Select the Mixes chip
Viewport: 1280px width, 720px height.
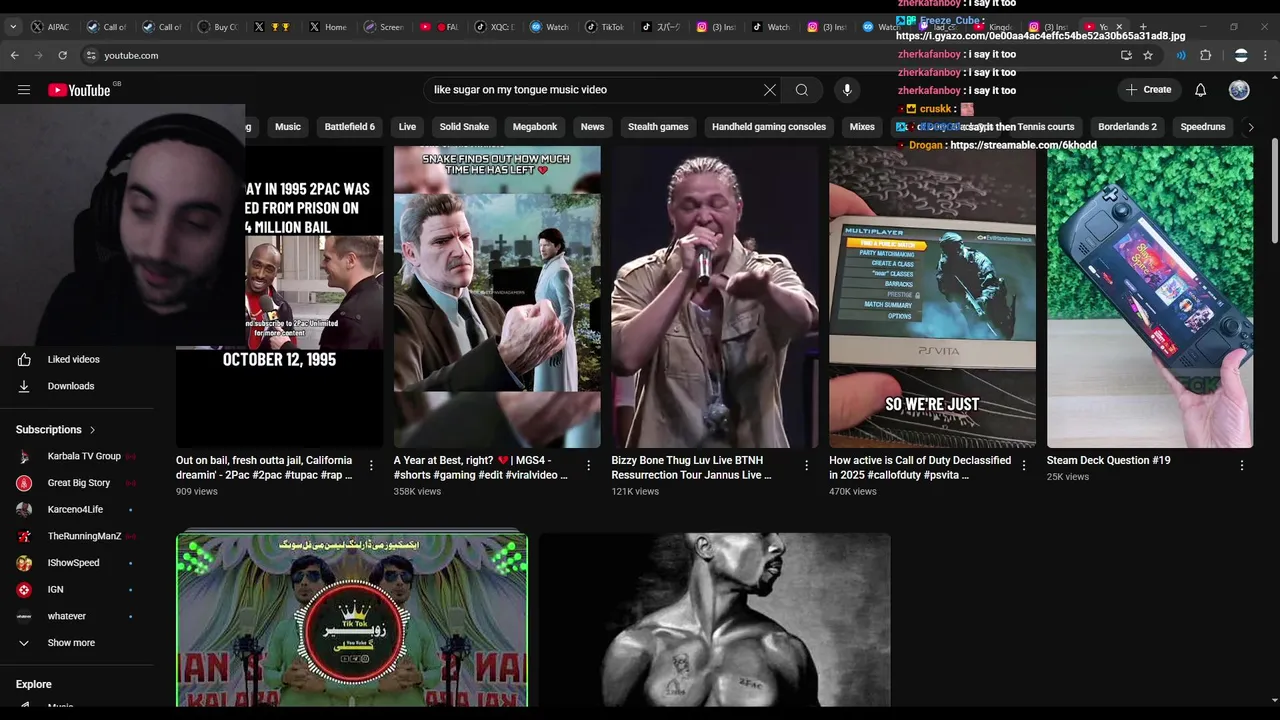tap(862, 127)
